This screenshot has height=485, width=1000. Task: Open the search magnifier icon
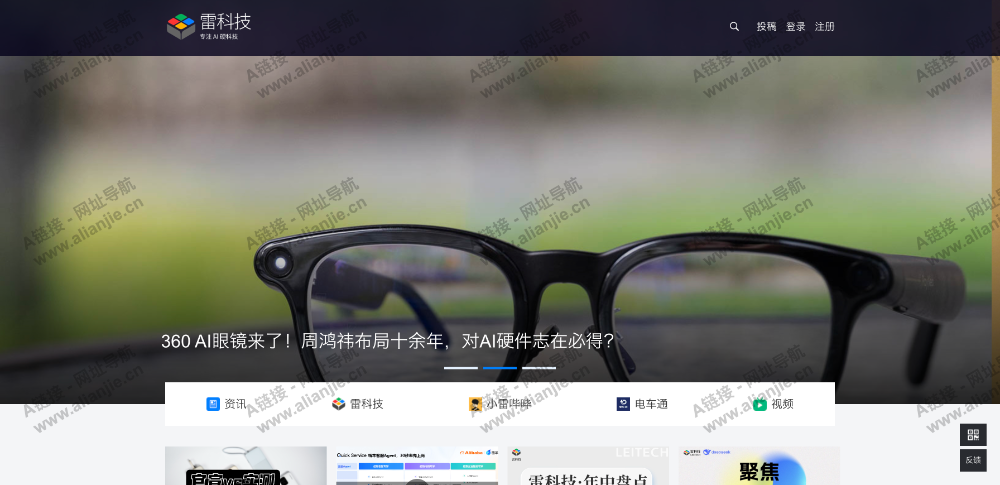point(734,26)
